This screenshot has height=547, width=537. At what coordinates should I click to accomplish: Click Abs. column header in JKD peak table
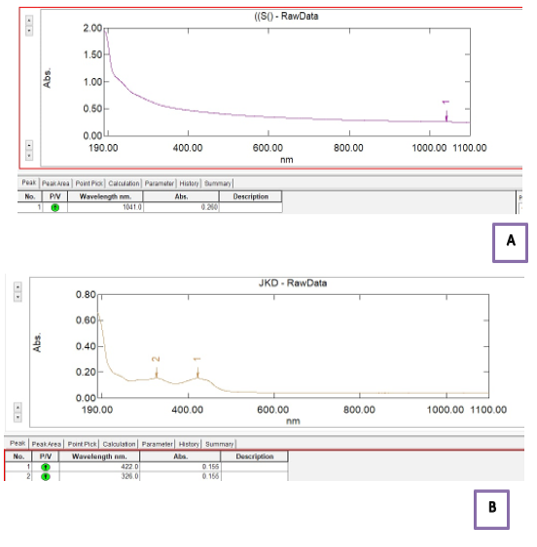coord(180,457)
